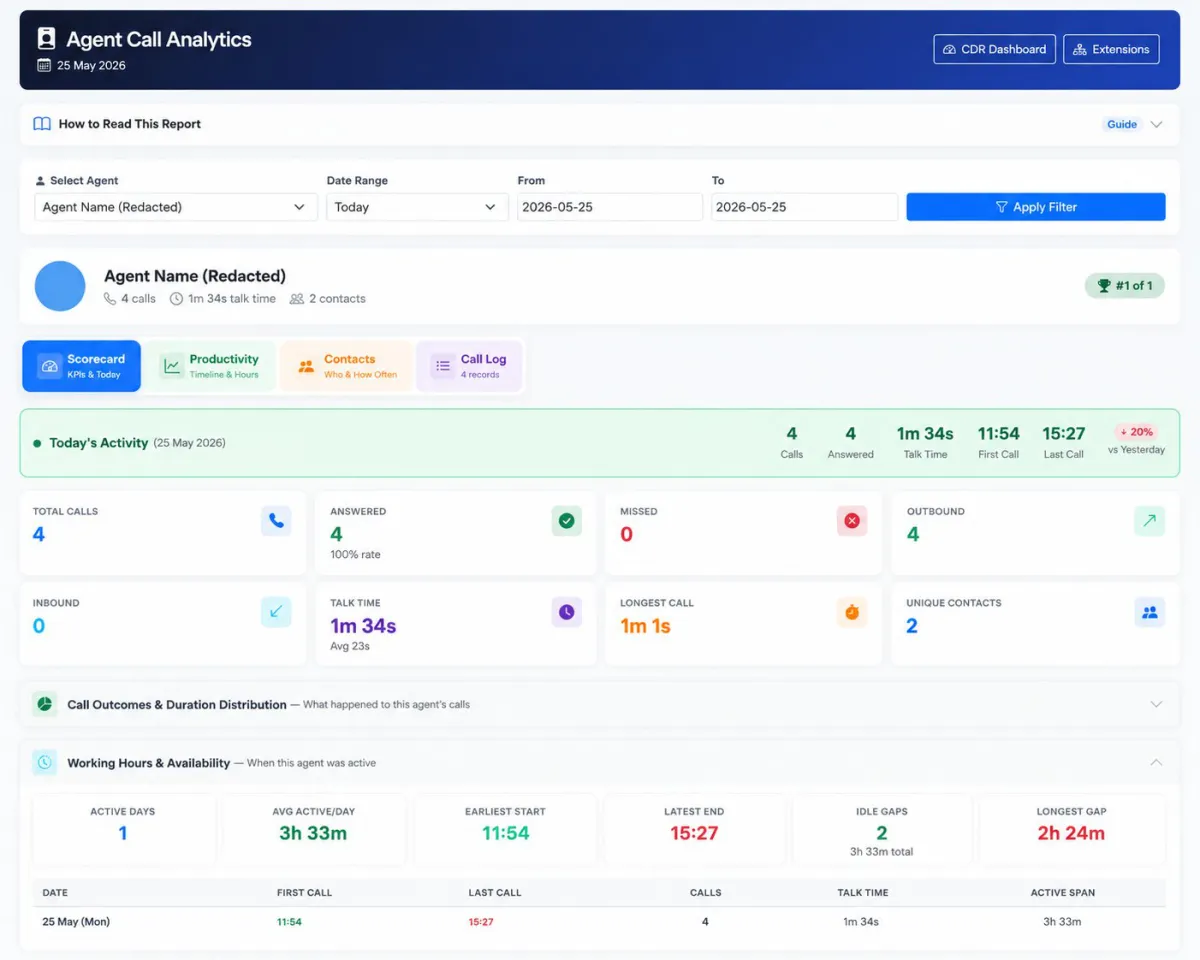This screenshot has width=1200, height=960.
Task: Click the clock icon beside 1m 34s talk time
Action: point(176,299)
